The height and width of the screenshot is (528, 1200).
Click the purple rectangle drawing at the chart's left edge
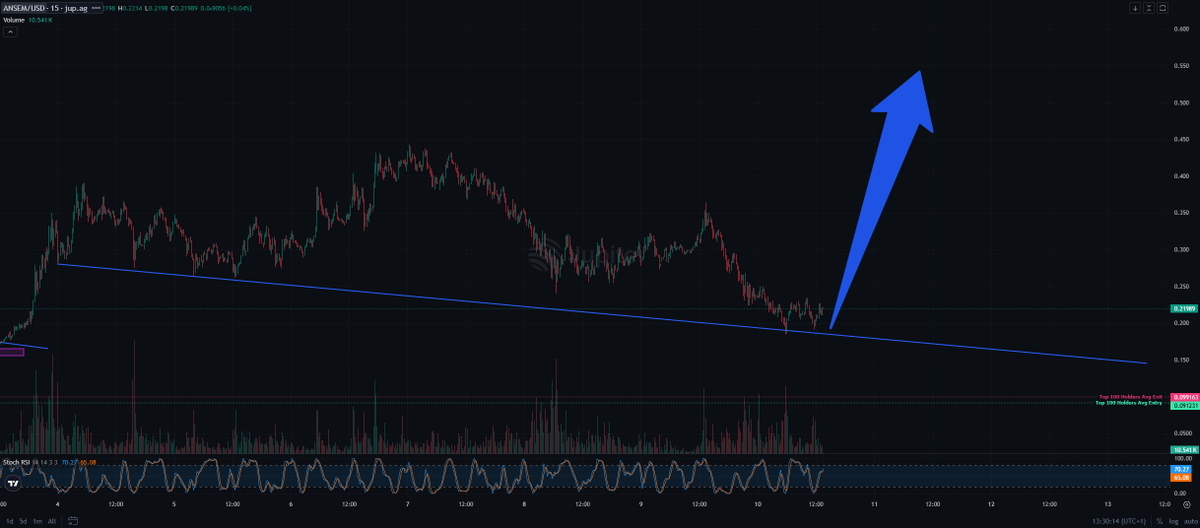tap(11, 351)
